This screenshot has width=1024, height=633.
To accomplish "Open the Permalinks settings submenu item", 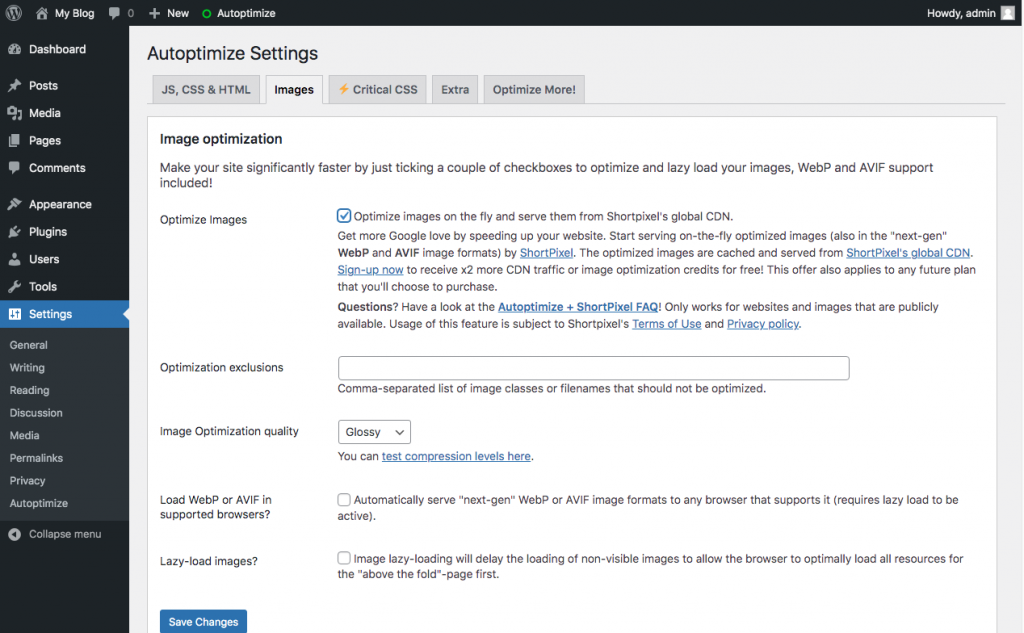I will click(36, 458).
